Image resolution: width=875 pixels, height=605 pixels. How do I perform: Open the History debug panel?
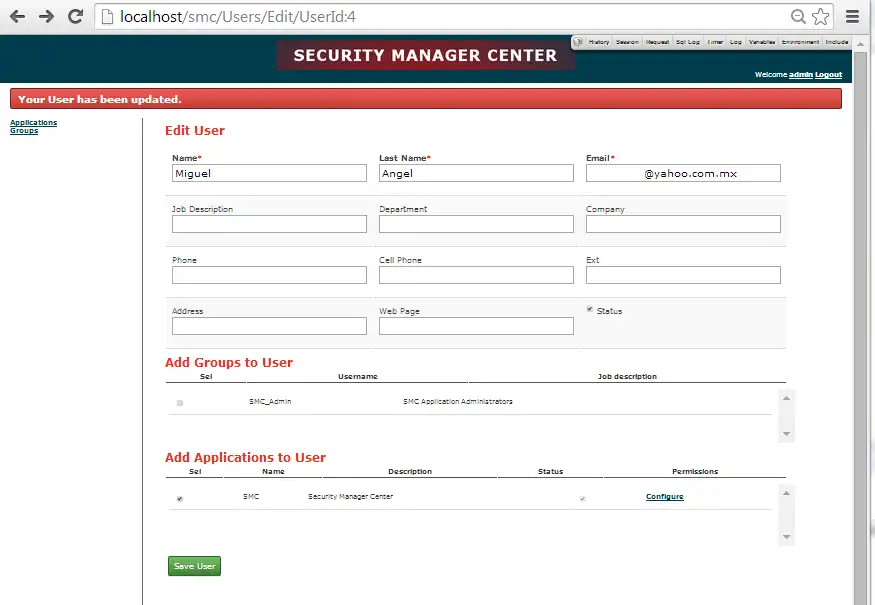[x=599, y=42]
